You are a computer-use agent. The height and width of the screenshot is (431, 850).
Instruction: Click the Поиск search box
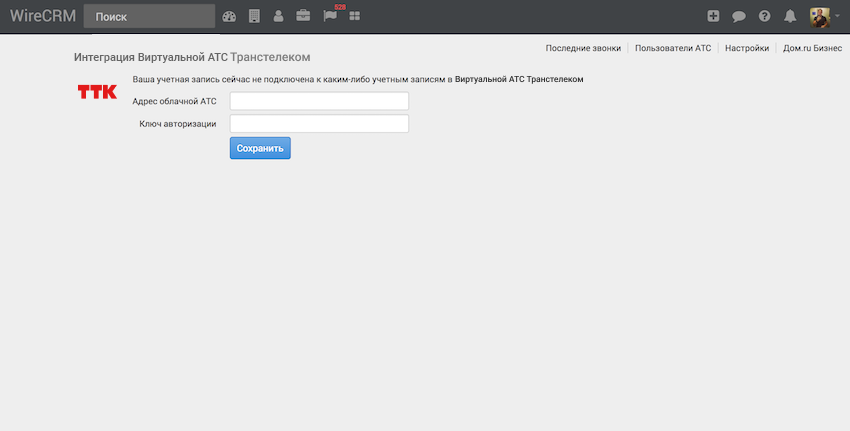point(149,16)
